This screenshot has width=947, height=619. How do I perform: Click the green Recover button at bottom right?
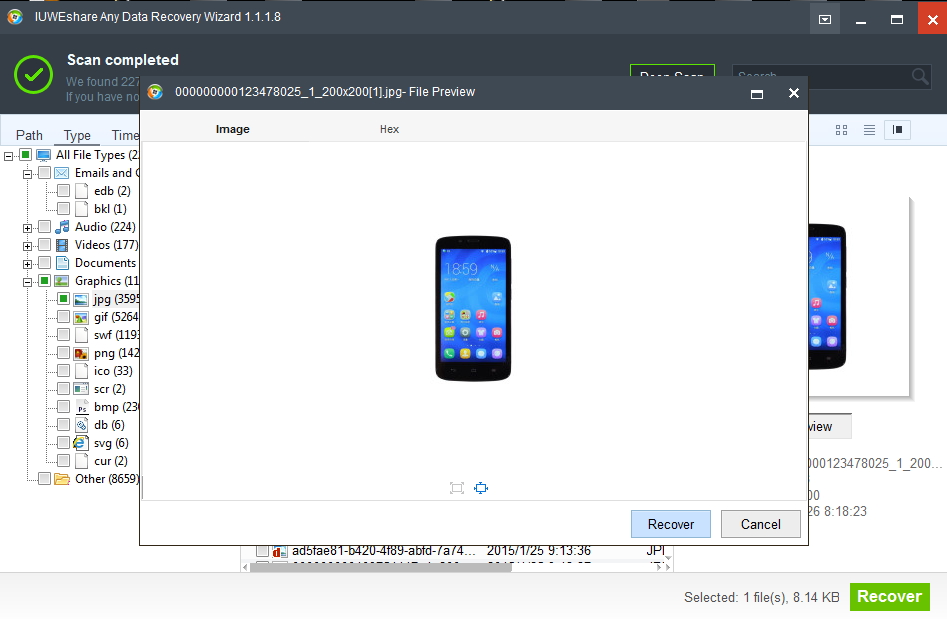[x=889, y=597]
